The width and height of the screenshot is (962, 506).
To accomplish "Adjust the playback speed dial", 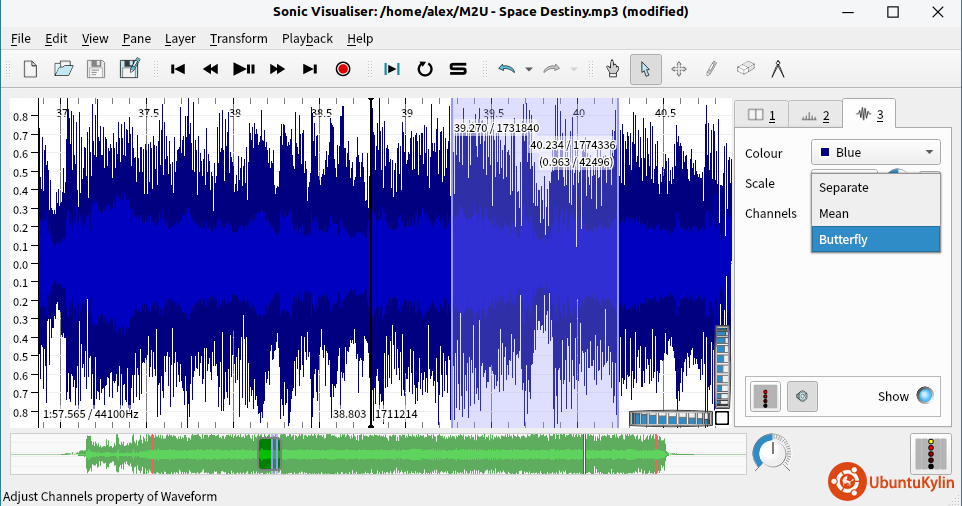I will pyautogui.click(x=770, y=452).
